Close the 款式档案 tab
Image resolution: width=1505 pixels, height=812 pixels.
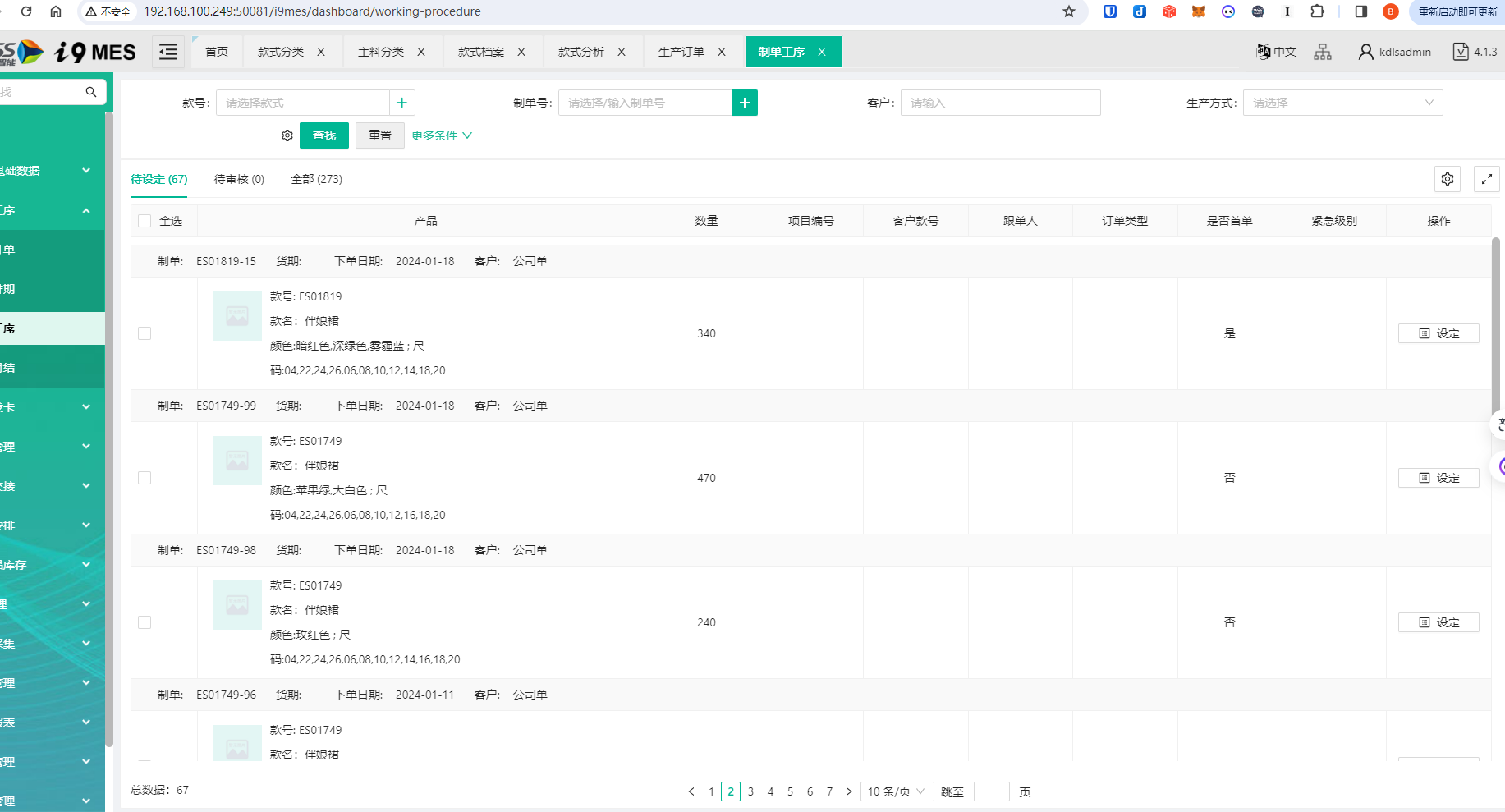click(521, 52)
